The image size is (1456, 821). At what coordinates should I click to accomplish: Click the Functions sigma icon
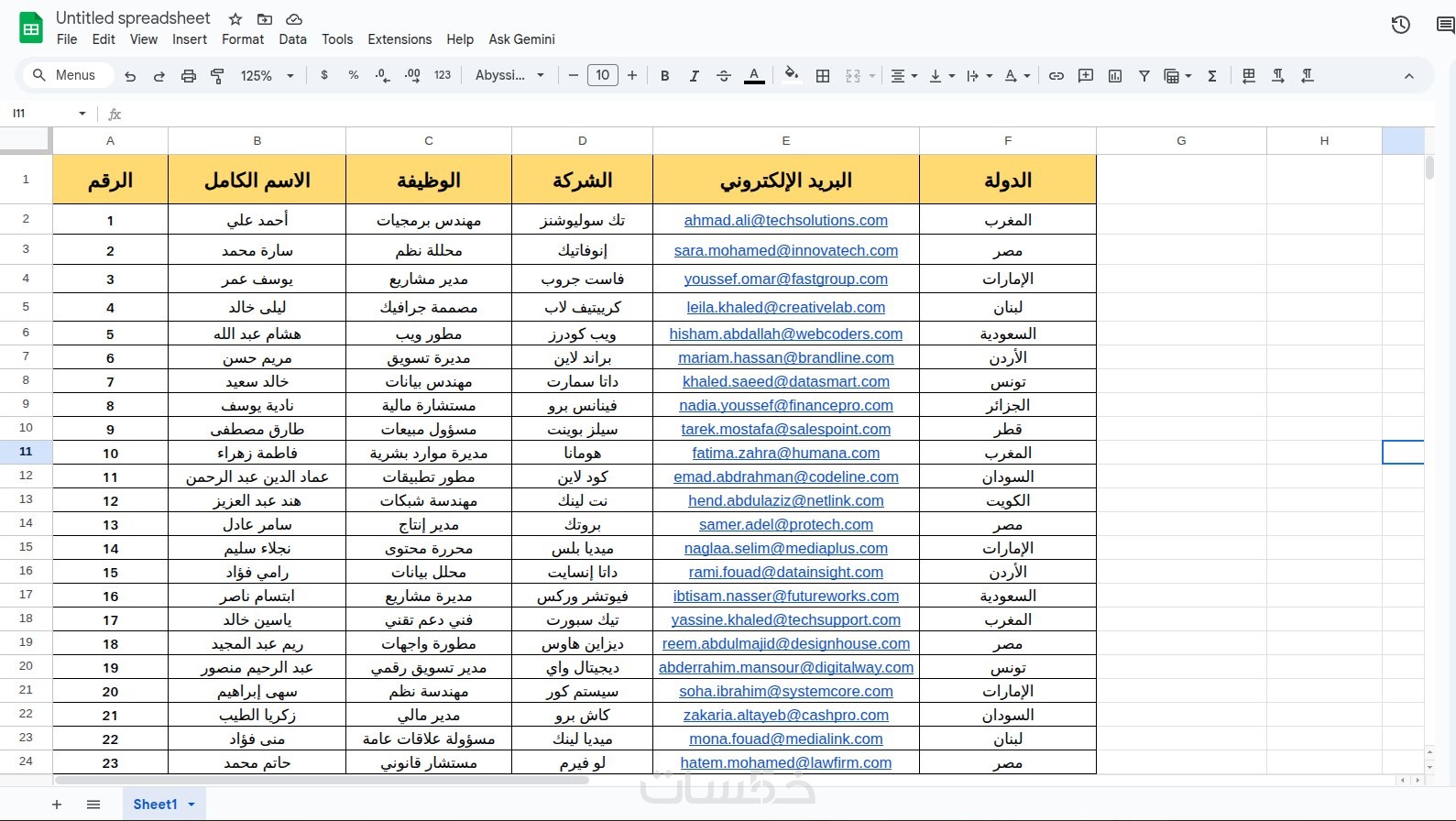click(1212, 76)
